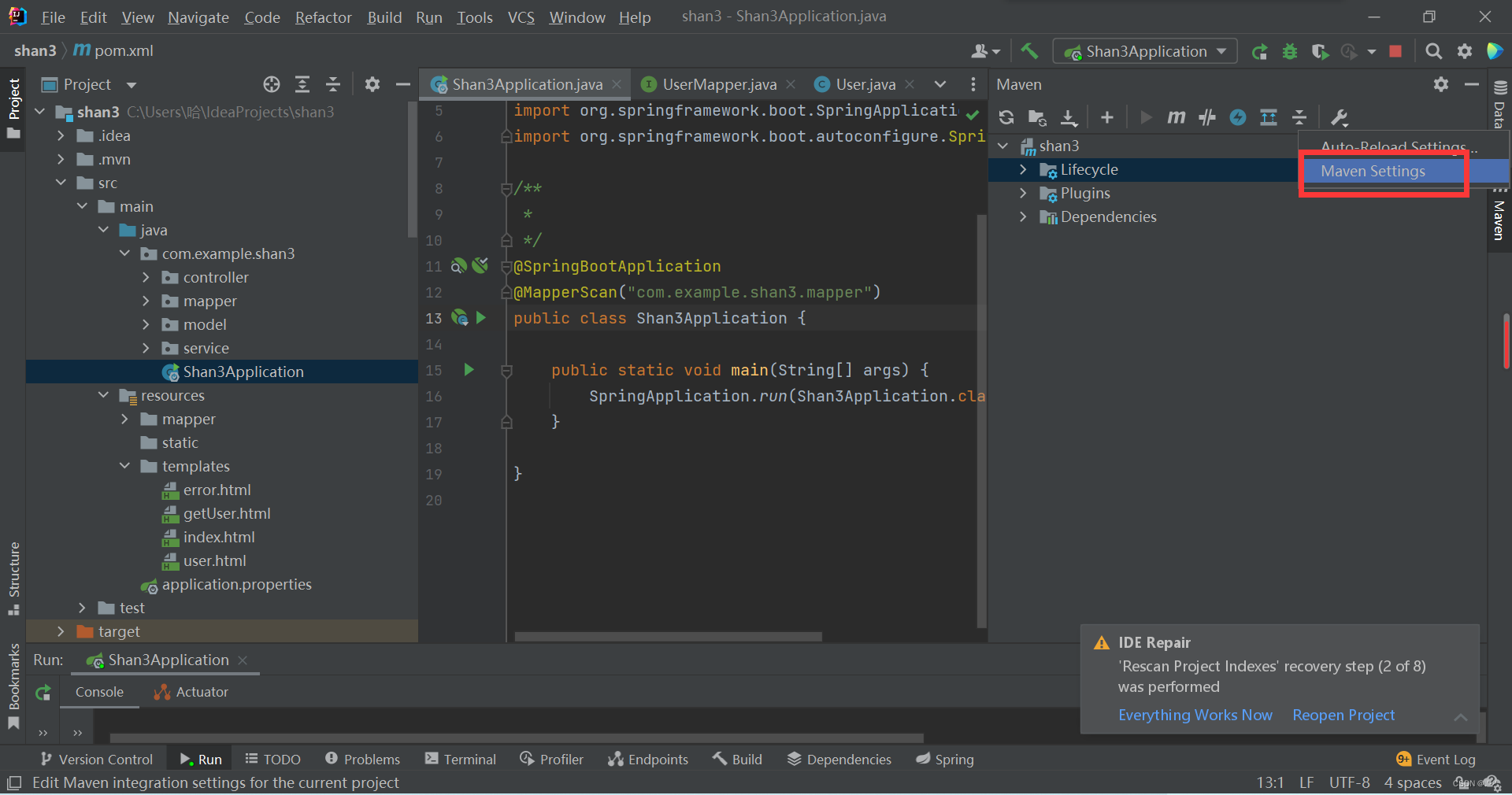Viewport: 1512px width, 795px height.
Task: Open the Version Control tool window button
Action: tap(96, 760)
